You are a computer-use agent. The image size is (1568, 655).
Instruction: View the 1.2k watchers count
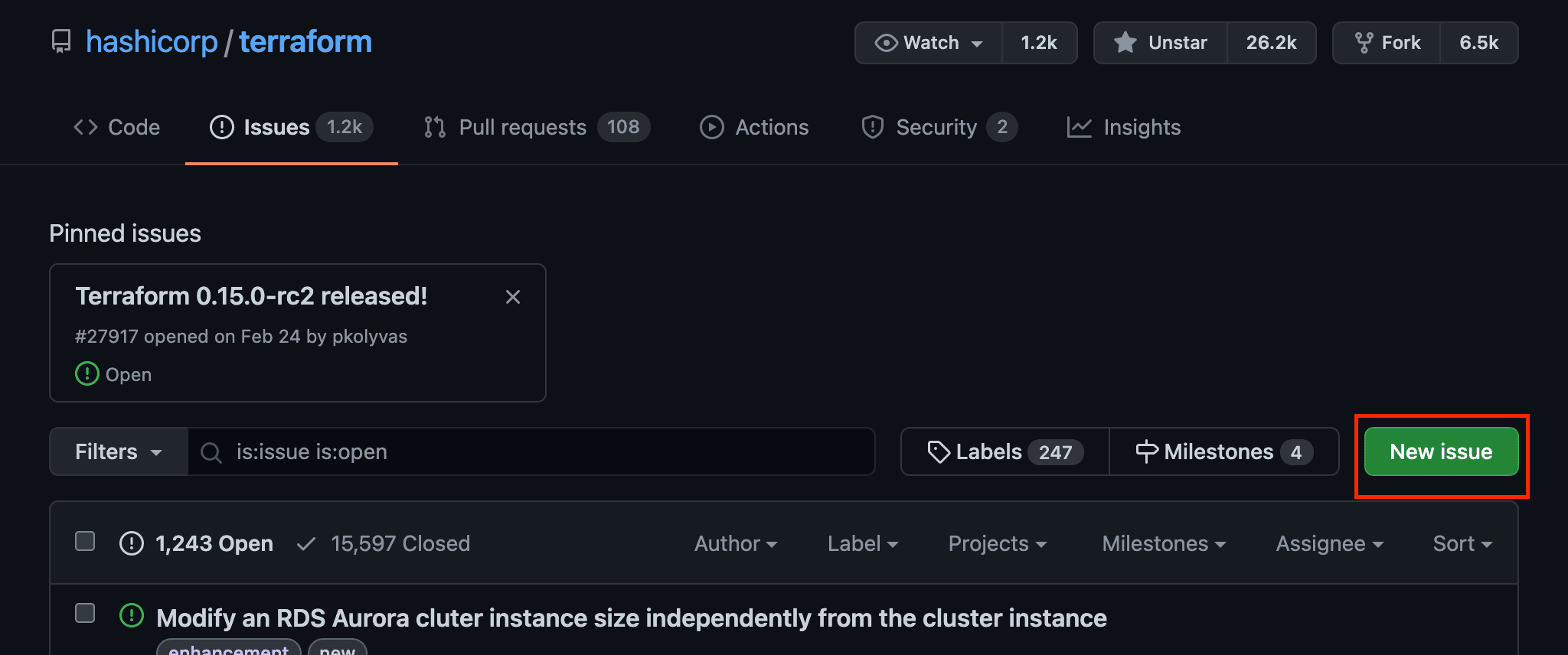click(x=1039, y=43)
